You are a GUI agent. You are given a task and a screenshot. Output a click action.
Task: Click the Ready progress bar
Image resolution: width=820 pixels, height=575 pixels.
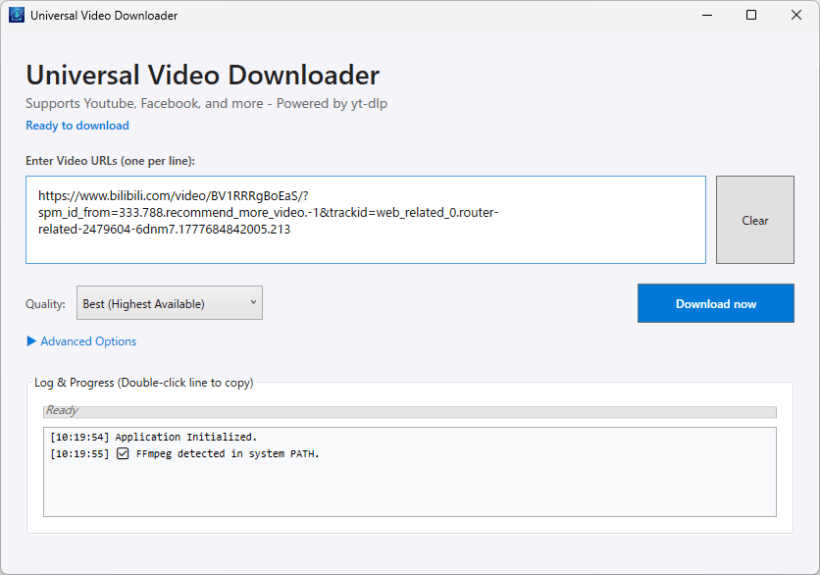[x=409, y=411]
